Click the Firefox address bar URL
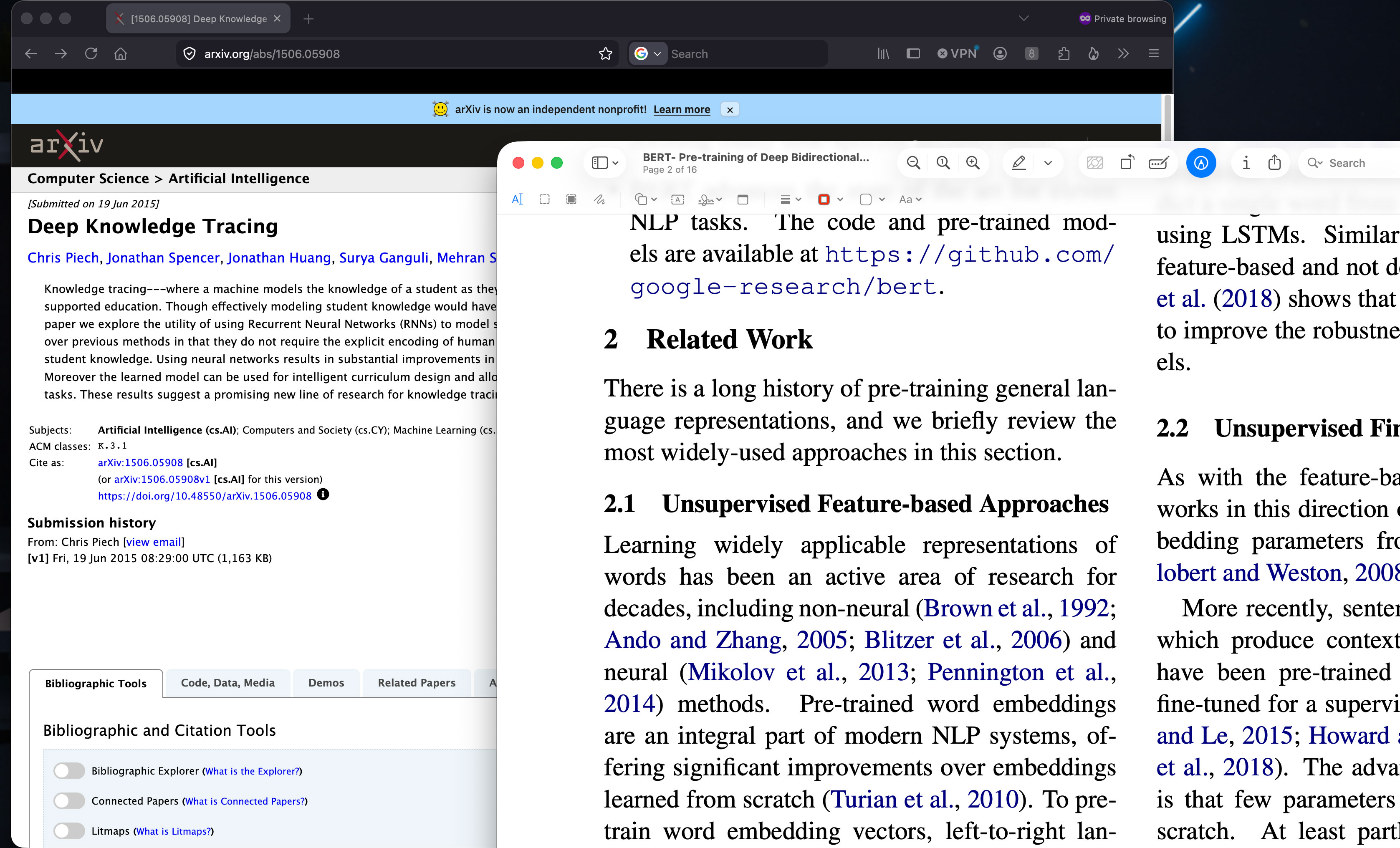1400x848 pixels. (272, 53)
